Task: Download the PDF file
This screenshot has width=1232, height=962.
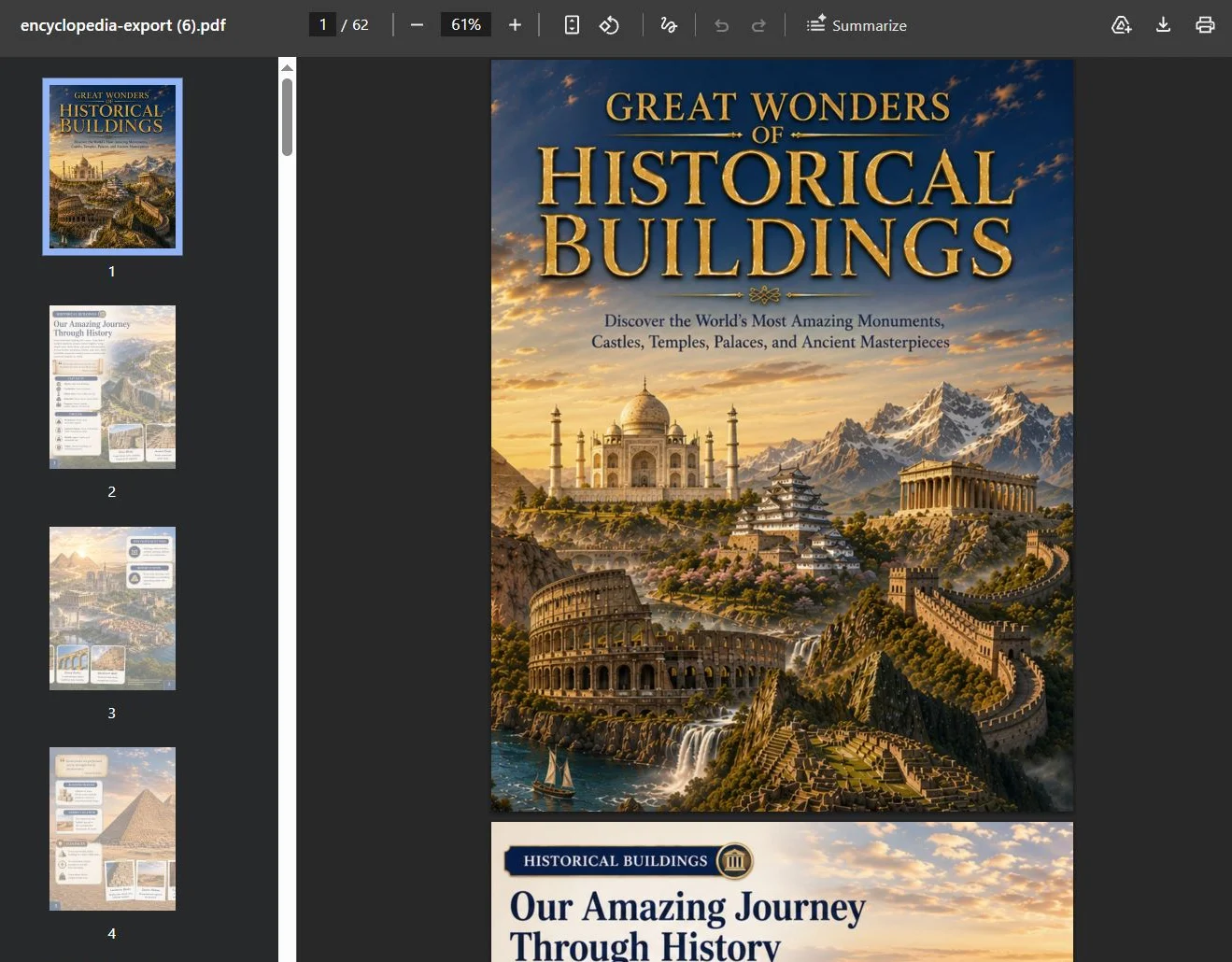Action: tap(1163, 25)
